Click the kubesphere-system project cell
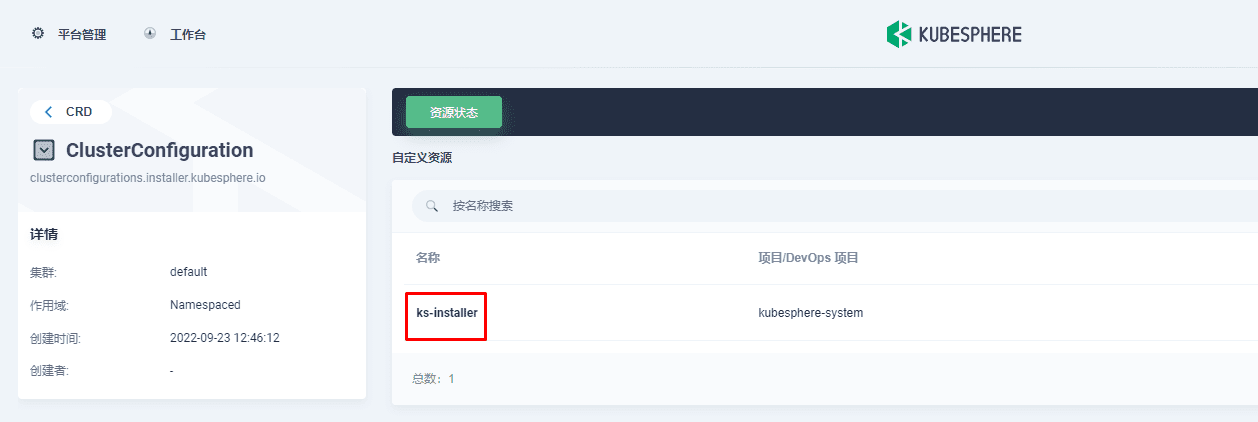 (x=811, y=313)
